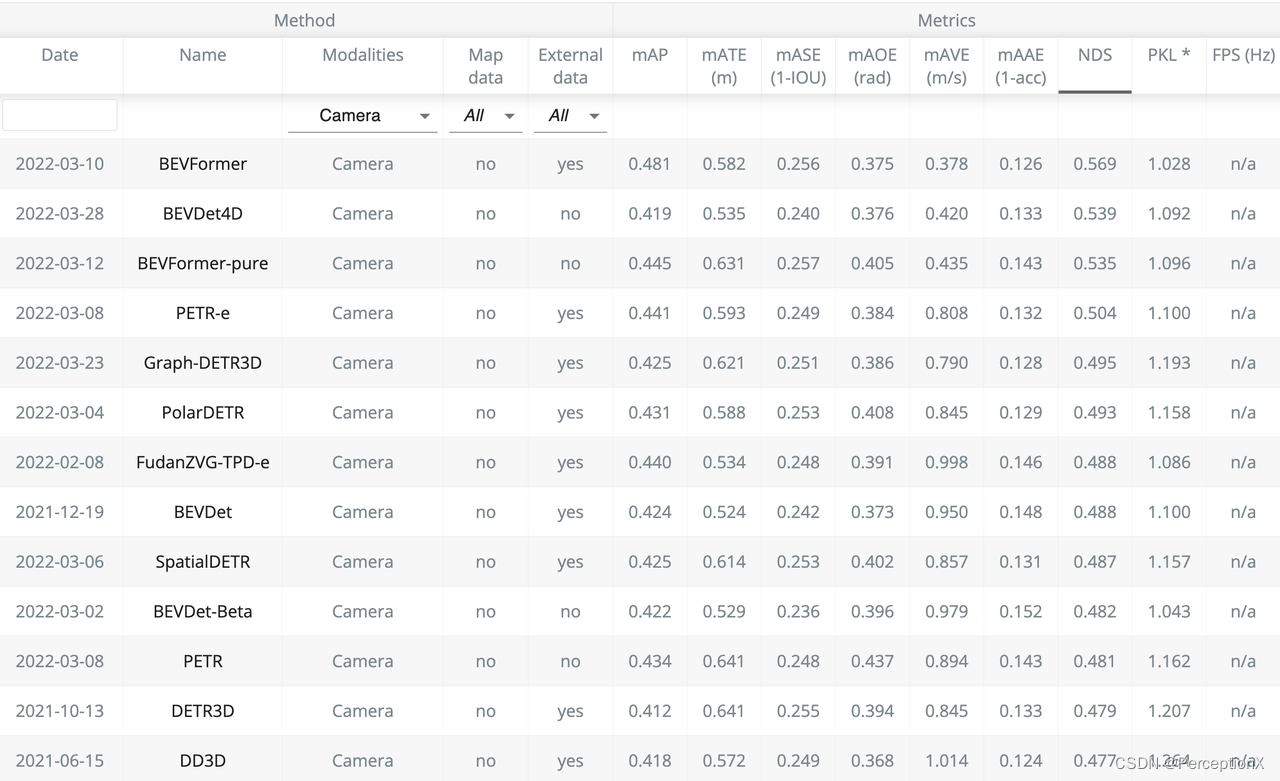This screenshot has height=781, width=1280.
Task: Click date 2021-06-15 in DD3D row
Action: pyautogui.click(x=60, y=761)
